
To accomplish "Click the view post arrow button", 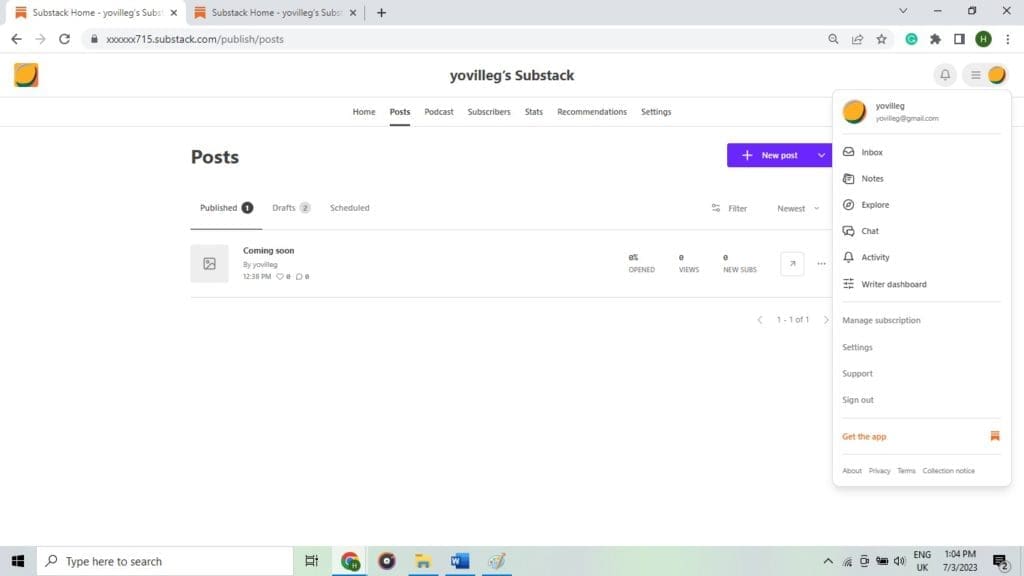I will point(792,264).
